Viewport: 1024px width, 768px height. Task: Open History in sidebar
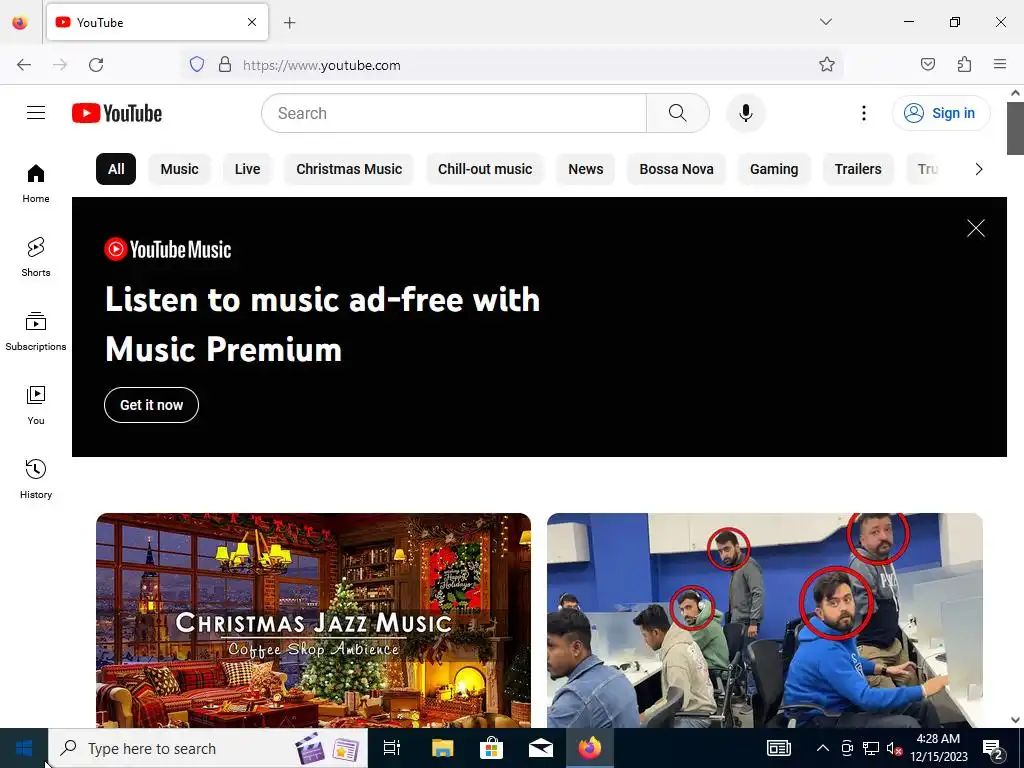point(36,479)
